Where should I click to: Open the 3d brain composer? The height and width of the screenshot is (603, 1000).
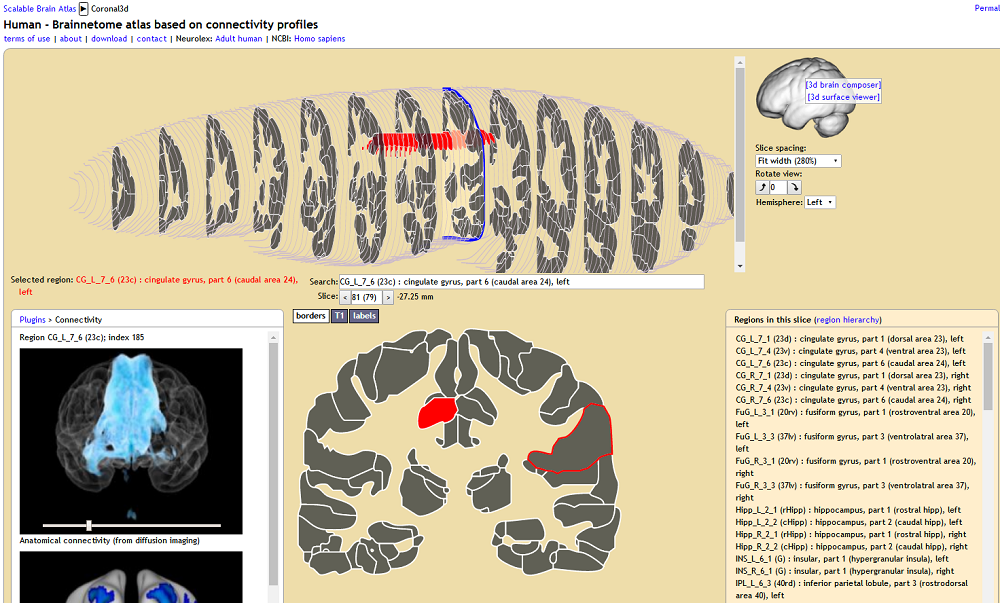click(x=843, y=85)
